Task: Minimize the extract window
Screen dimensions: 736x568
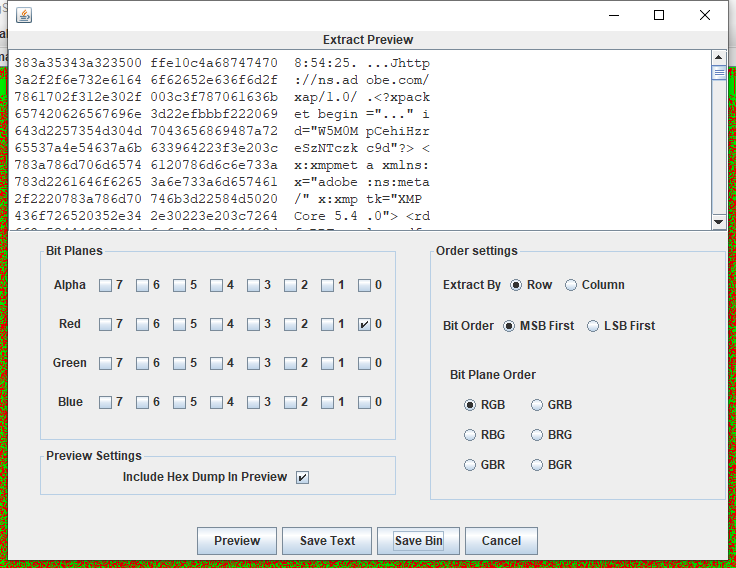Action: point(614,15)
